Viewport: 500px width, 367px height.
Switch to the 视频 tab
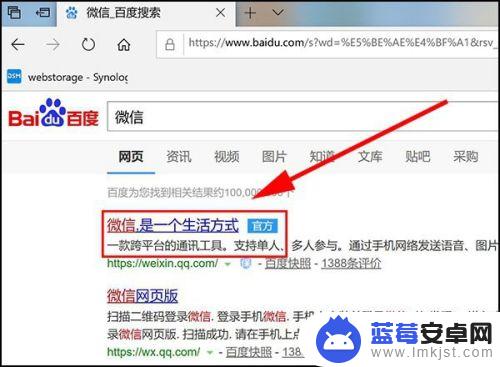(227, 156)
